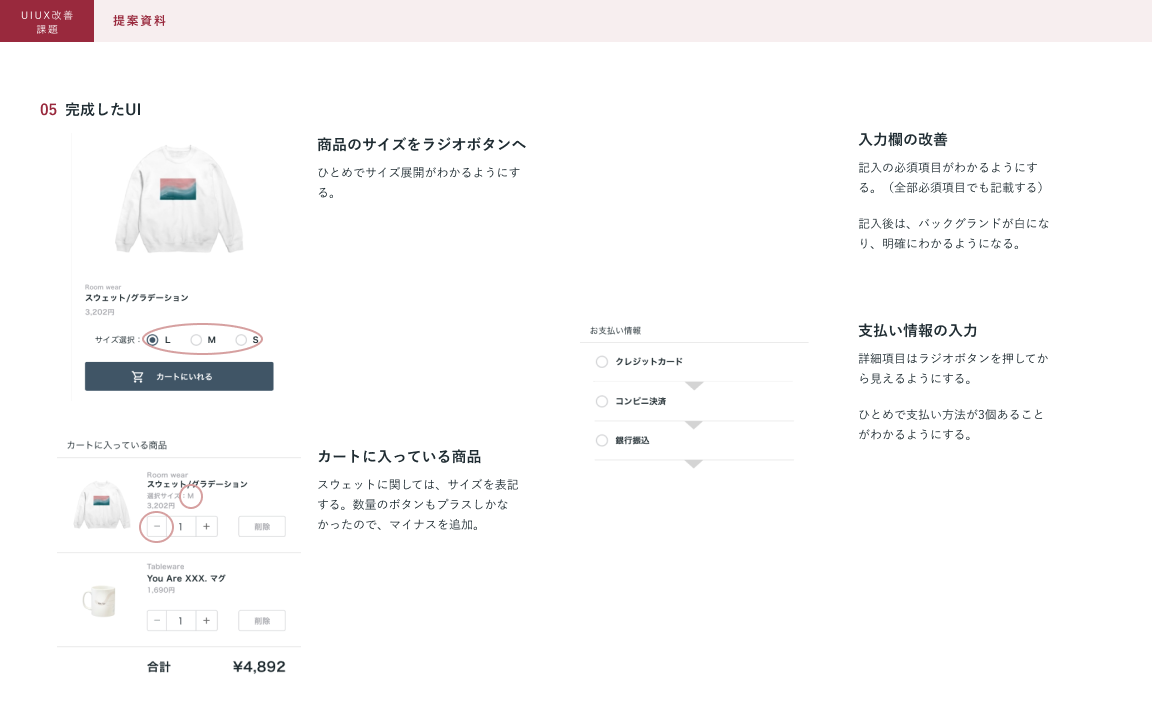Viewport: 1152px width, 720px height.
Task: Pick size S radio button
Action: point(241,340)
